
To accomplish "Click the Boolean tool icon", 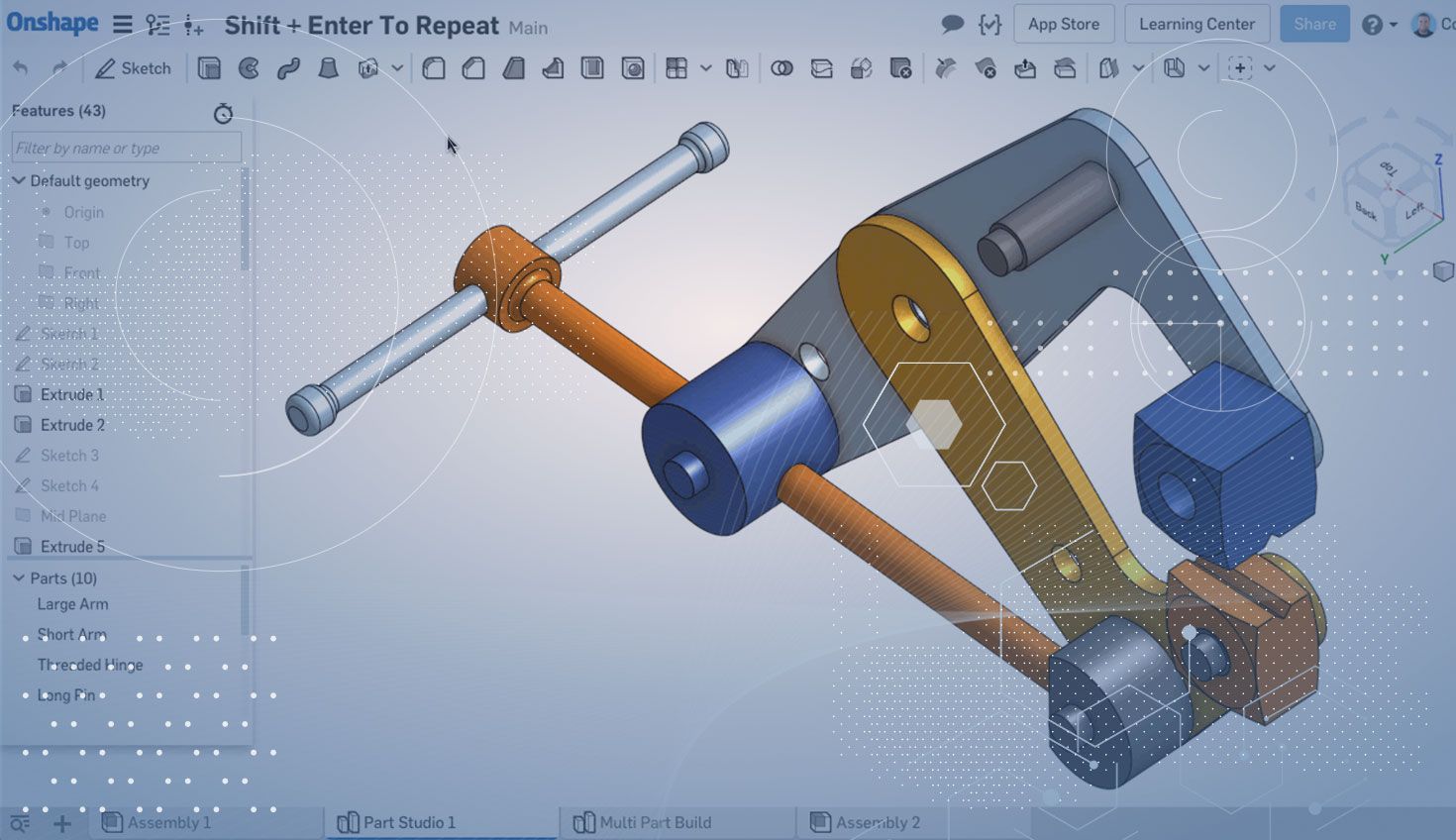I will click(x=781, y=68).
